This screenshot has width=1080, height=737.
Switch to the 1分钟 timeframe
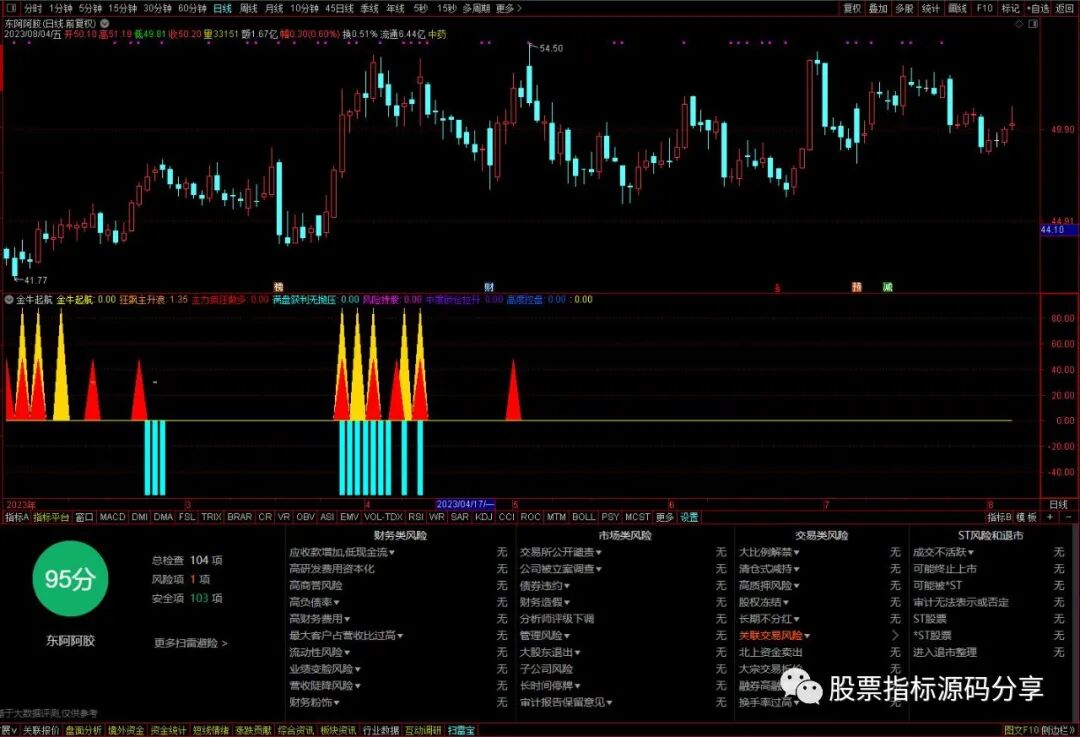pyautogui.click(x=61, y=8)
